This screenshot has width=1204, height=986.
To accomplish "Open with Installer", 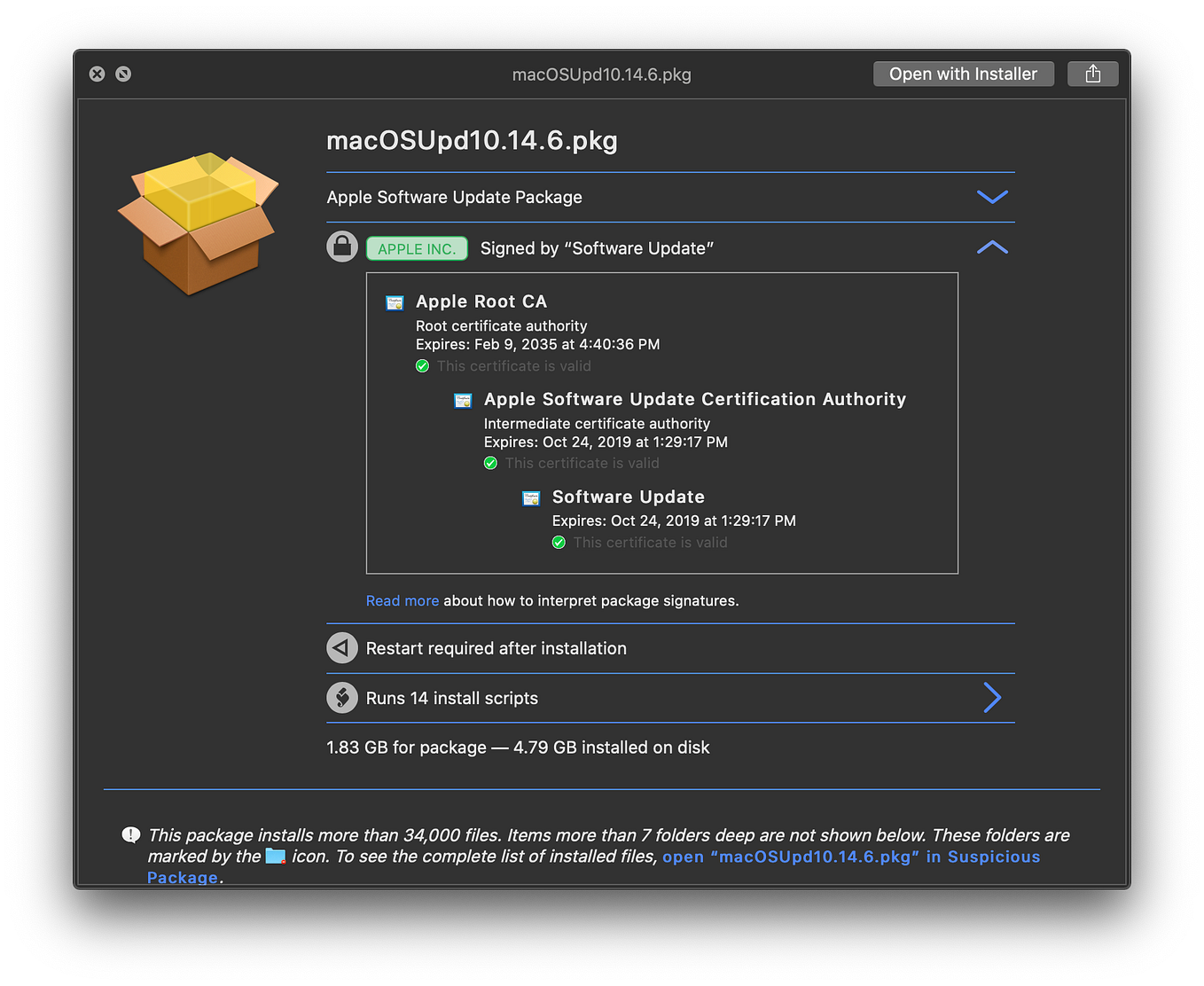I will click(963, 74).
